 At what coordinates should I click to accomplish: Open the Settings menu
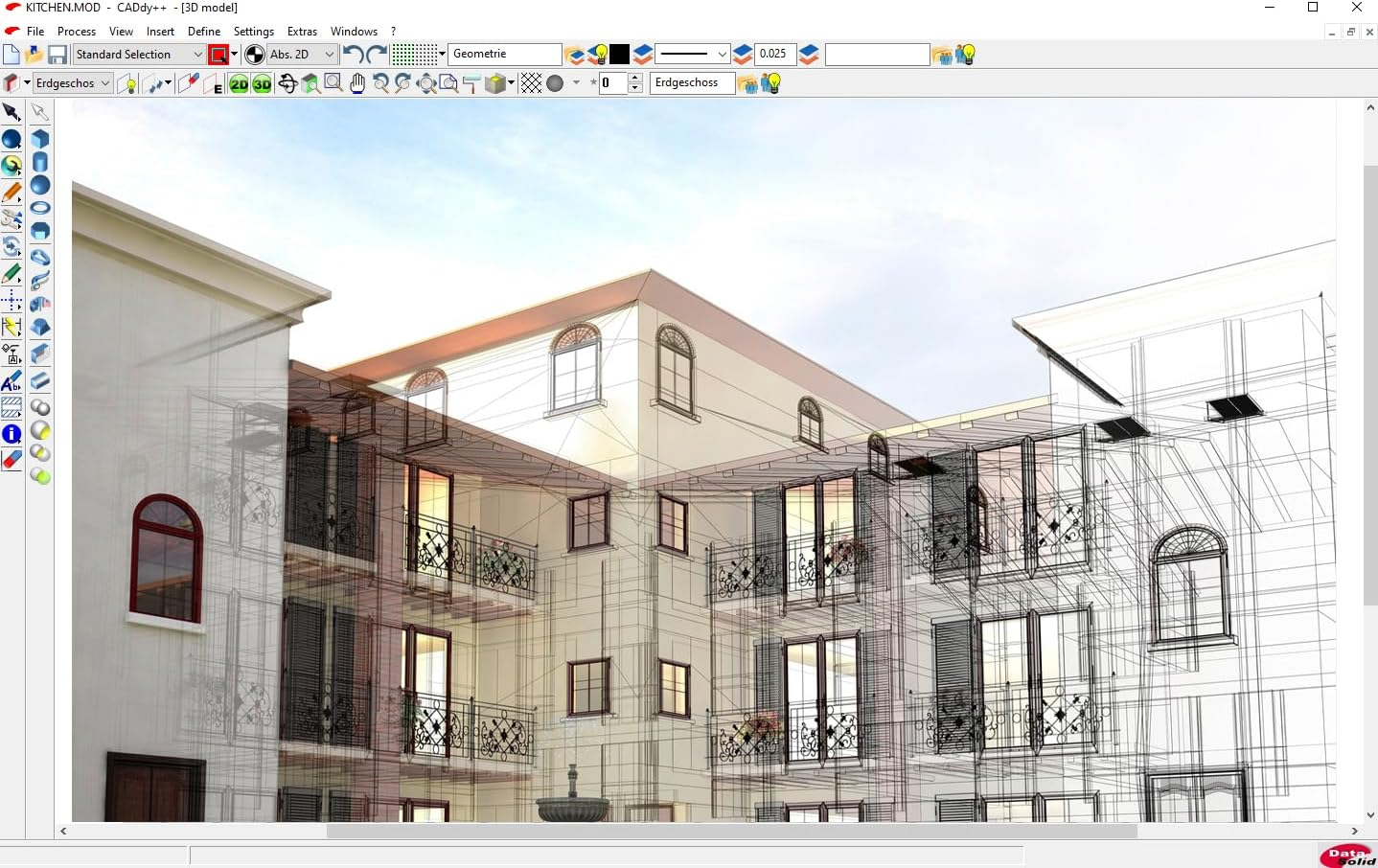253,31
